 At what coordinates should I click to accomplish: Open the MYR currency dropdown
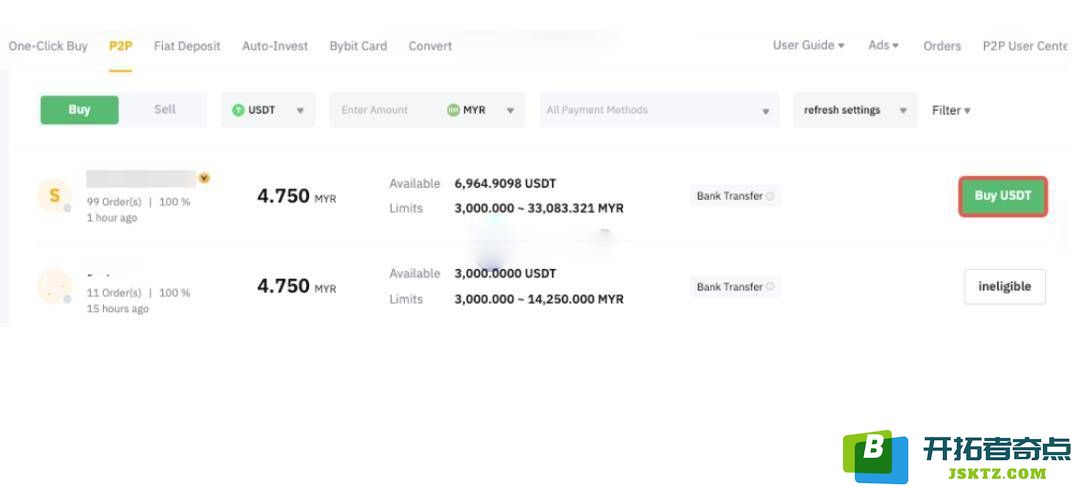click(482, 110)
